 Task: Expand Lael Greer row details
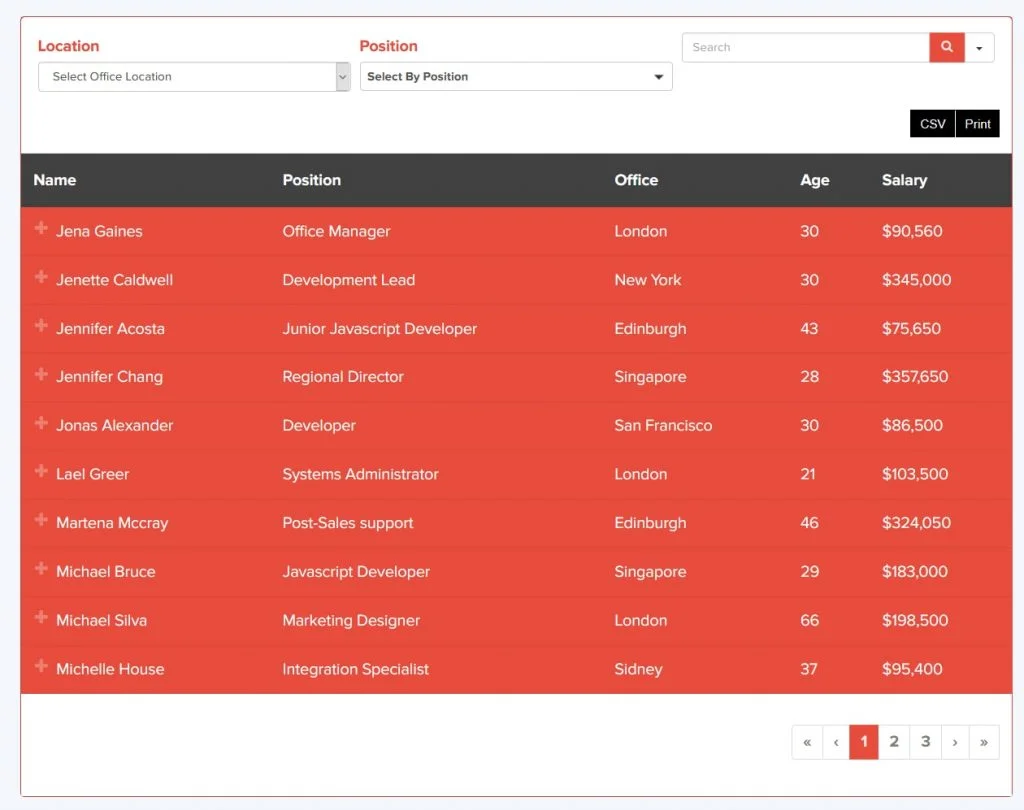coord(41,471)
